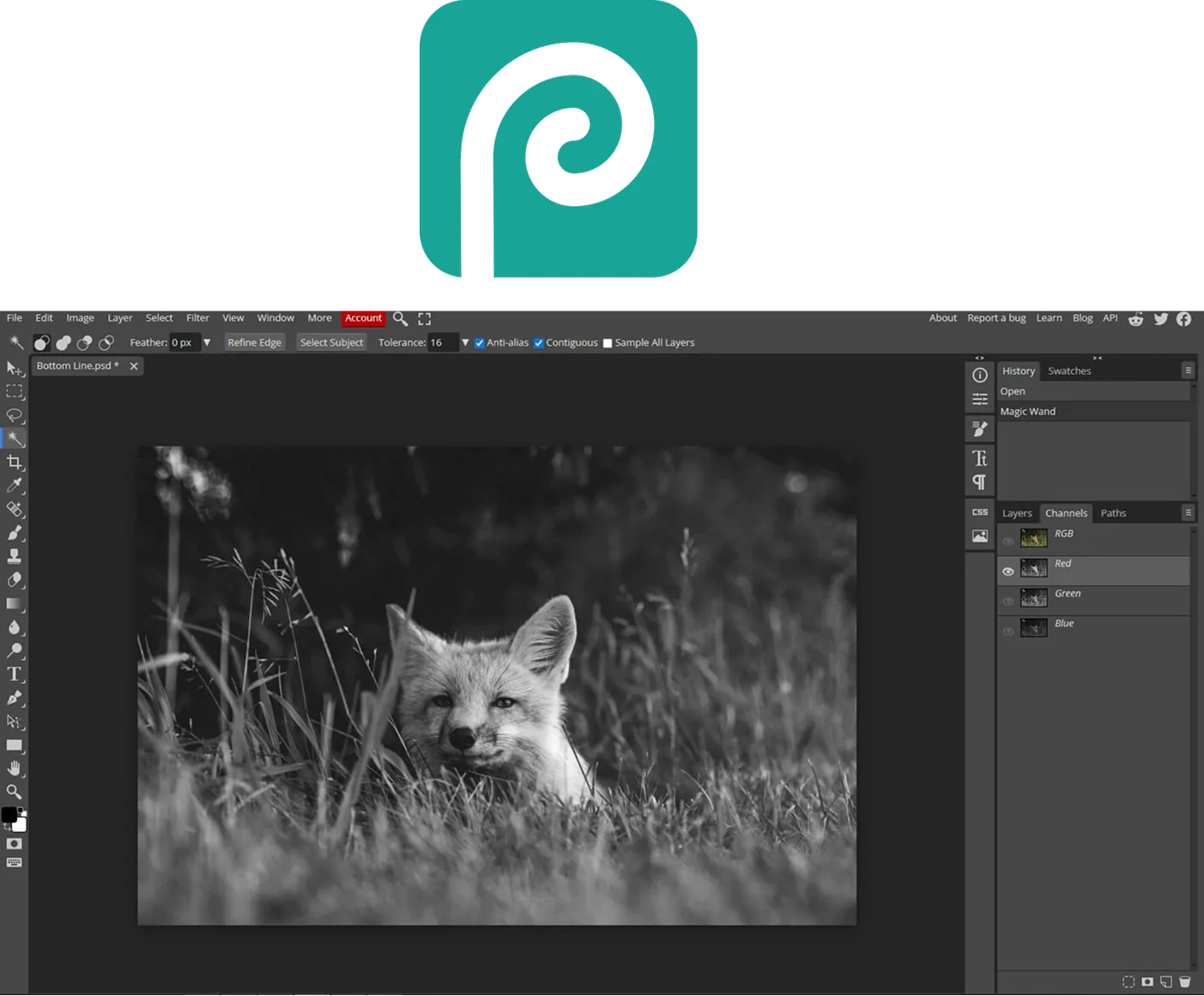1204x996 pixels.
Task: Select the Hand tool
Action: pos(15,769)
